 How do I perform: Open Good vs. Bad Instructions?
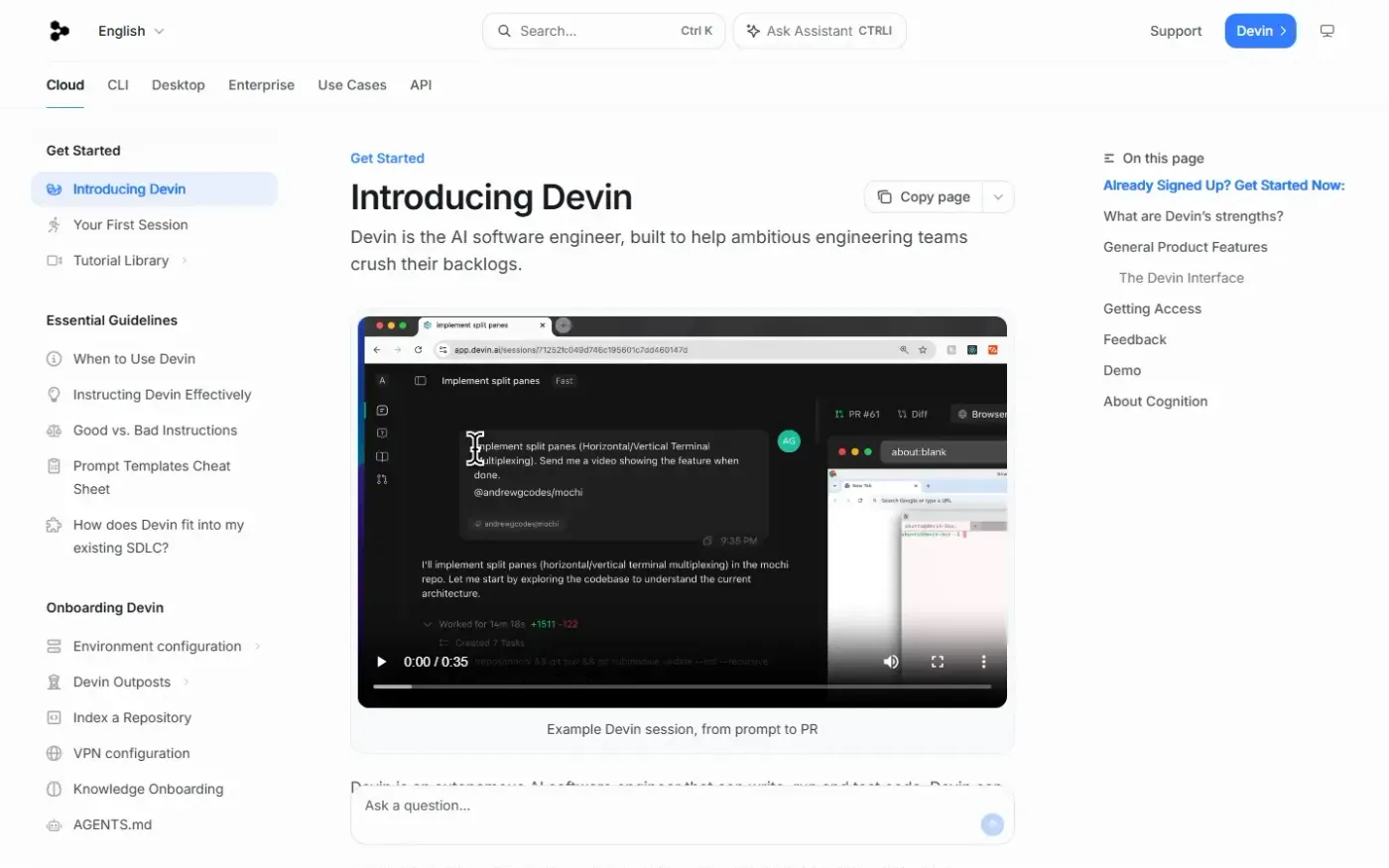pyautogui.click(x=155, y=431)
